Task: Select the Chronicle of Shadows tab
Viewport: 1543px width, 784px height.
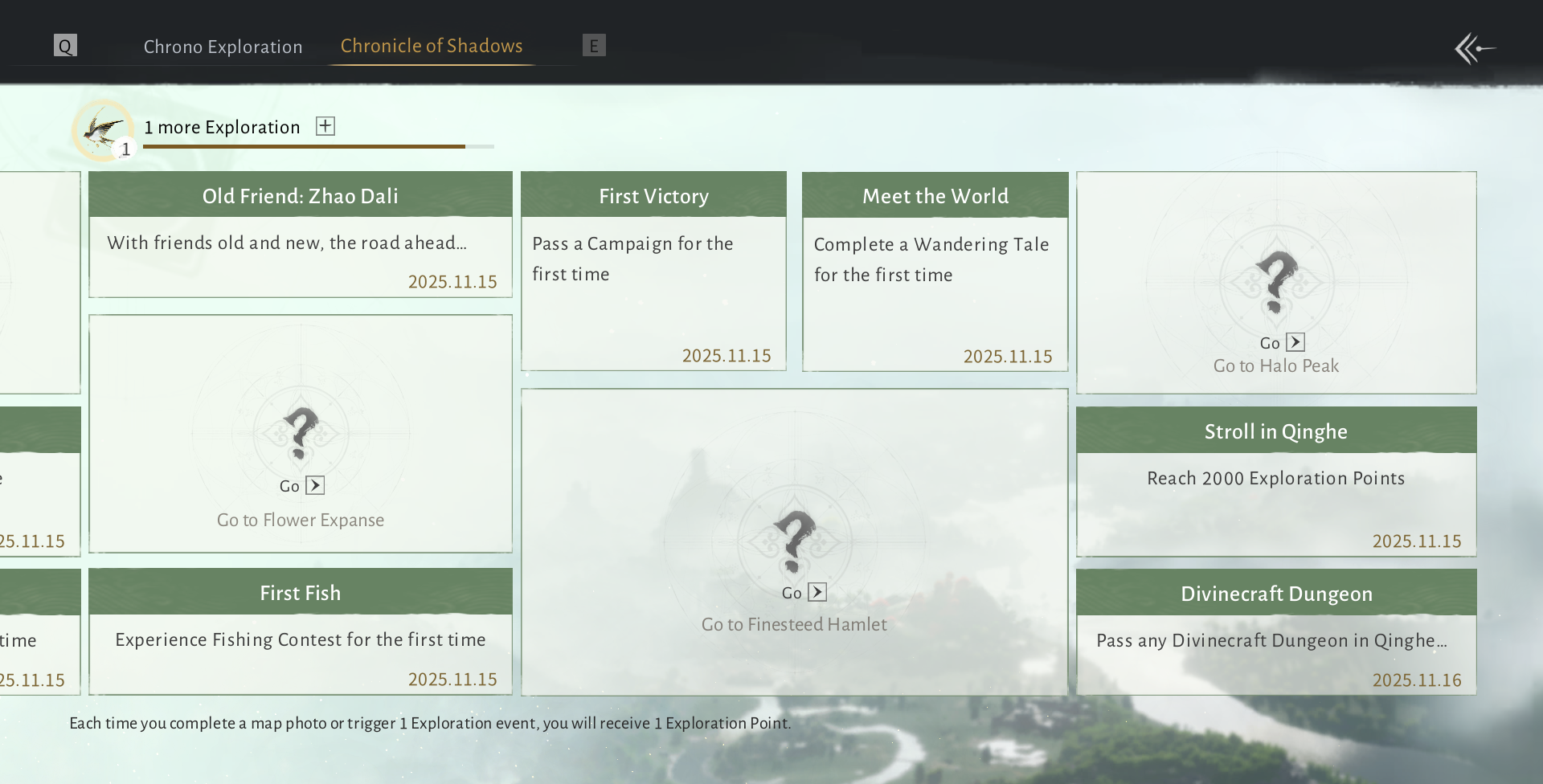Action: tap(432, 46)
